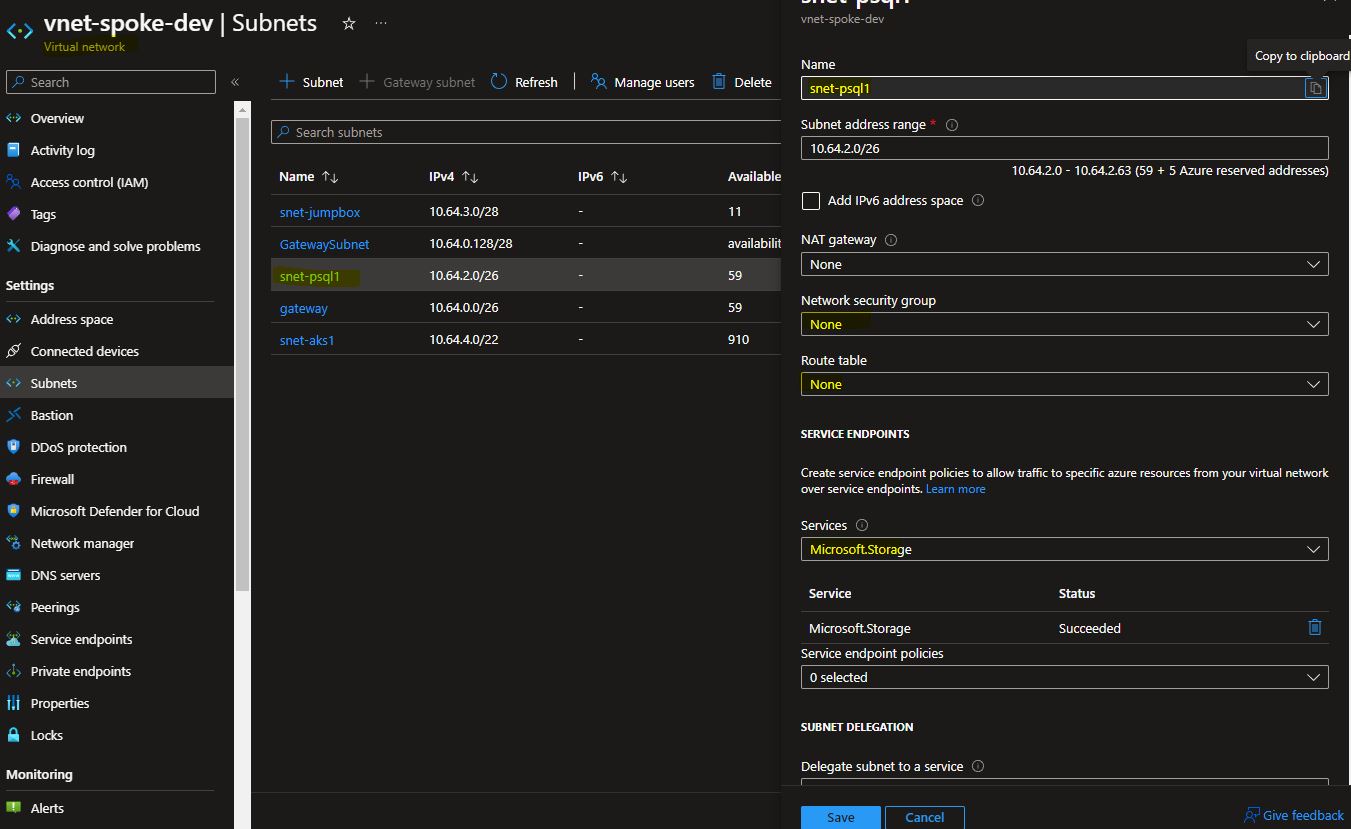The image size is (1351, 829).
Task: Open the gateway subnet link
Action: point(304,308)
